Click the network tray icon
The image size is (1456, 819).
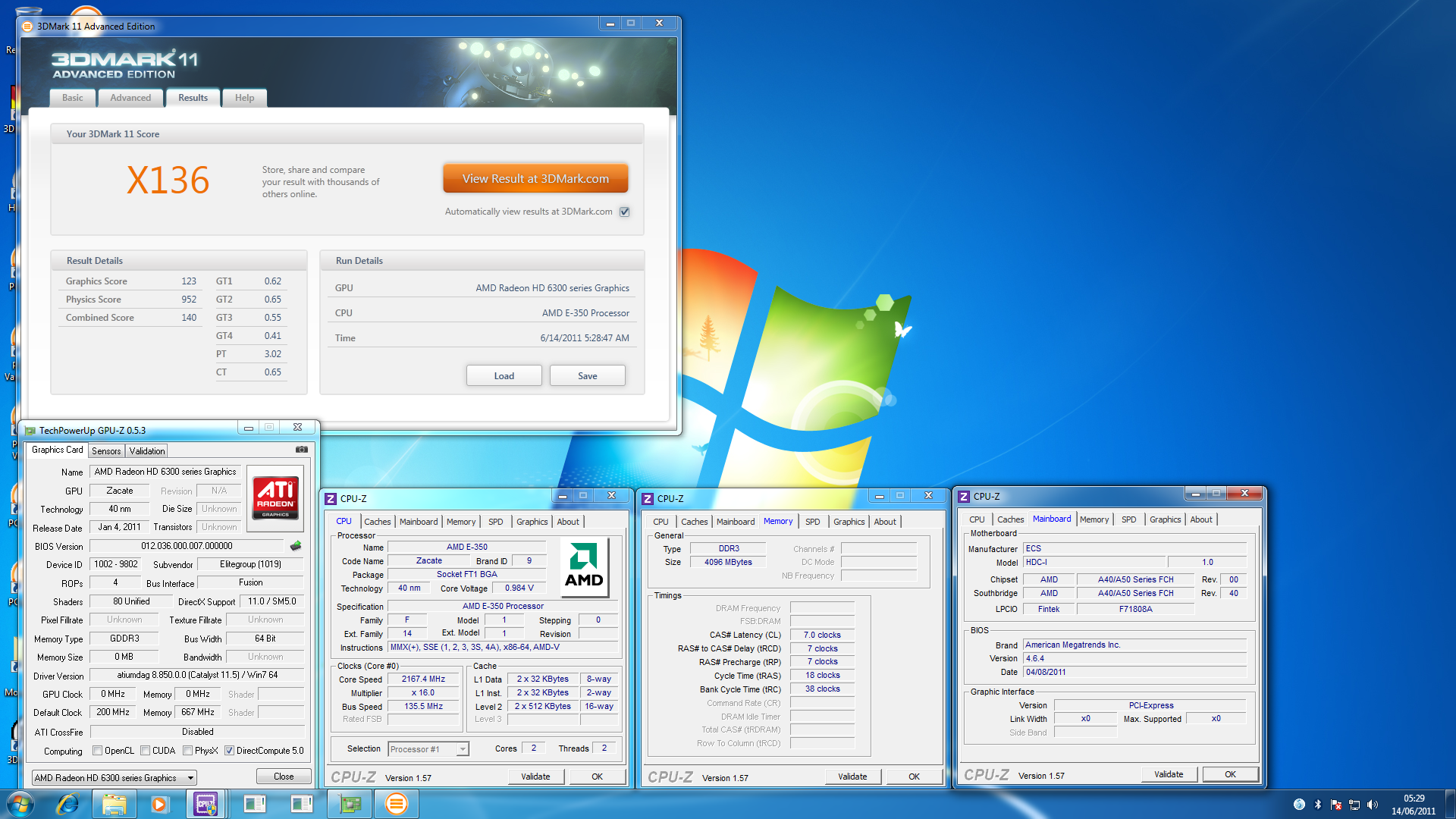click(x=1354, y=805)
